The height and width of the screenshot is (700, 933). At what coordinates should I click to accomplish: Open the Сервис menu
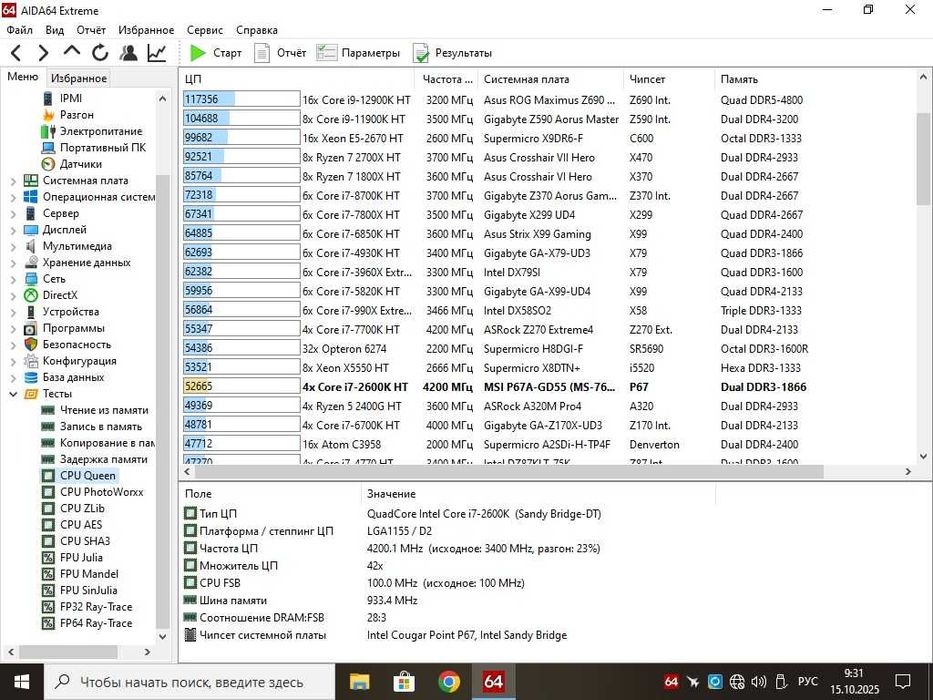pyautogui.click(x=205, y=30)
